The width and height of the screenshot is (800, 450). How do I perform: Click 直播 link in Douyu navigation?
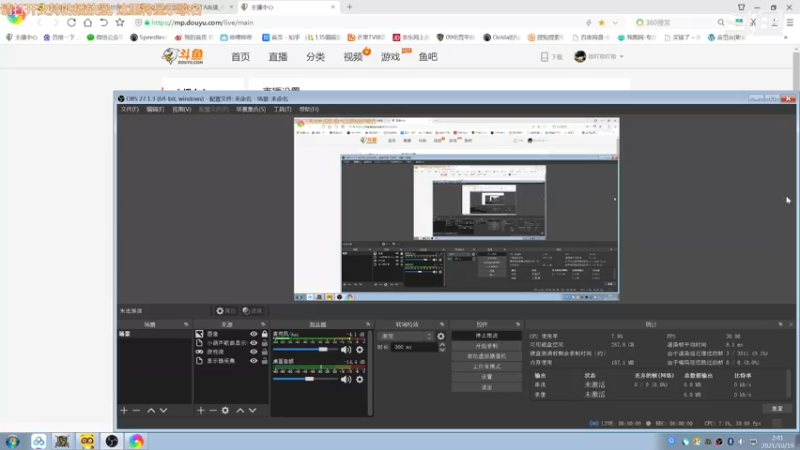pos(278,57)
